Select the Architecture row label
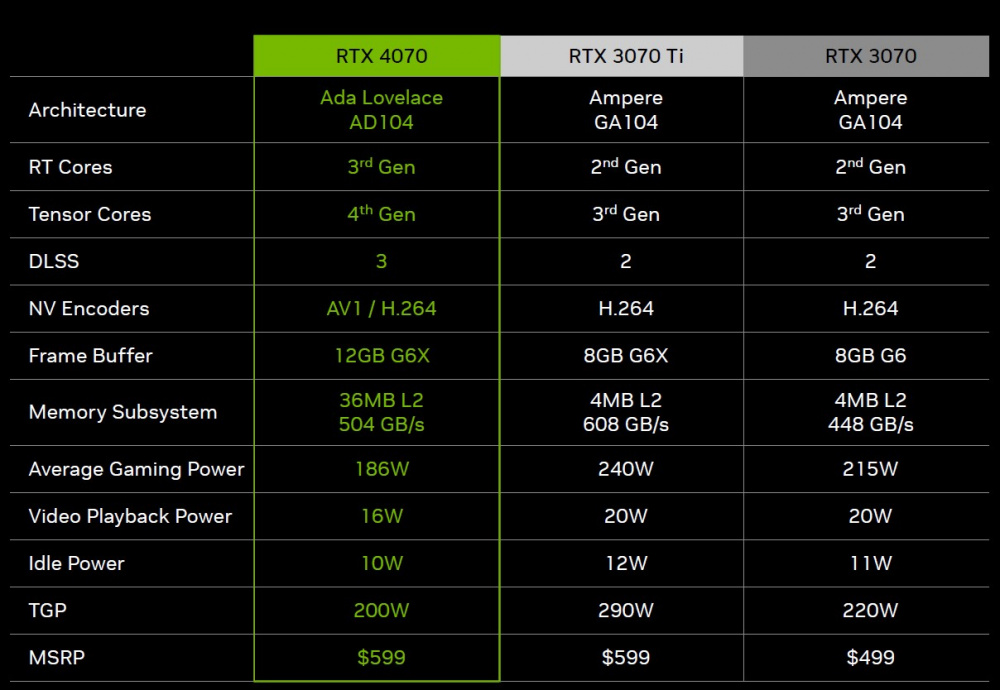The height and width of the screenshot is (690, 1000). coord(87,110)
